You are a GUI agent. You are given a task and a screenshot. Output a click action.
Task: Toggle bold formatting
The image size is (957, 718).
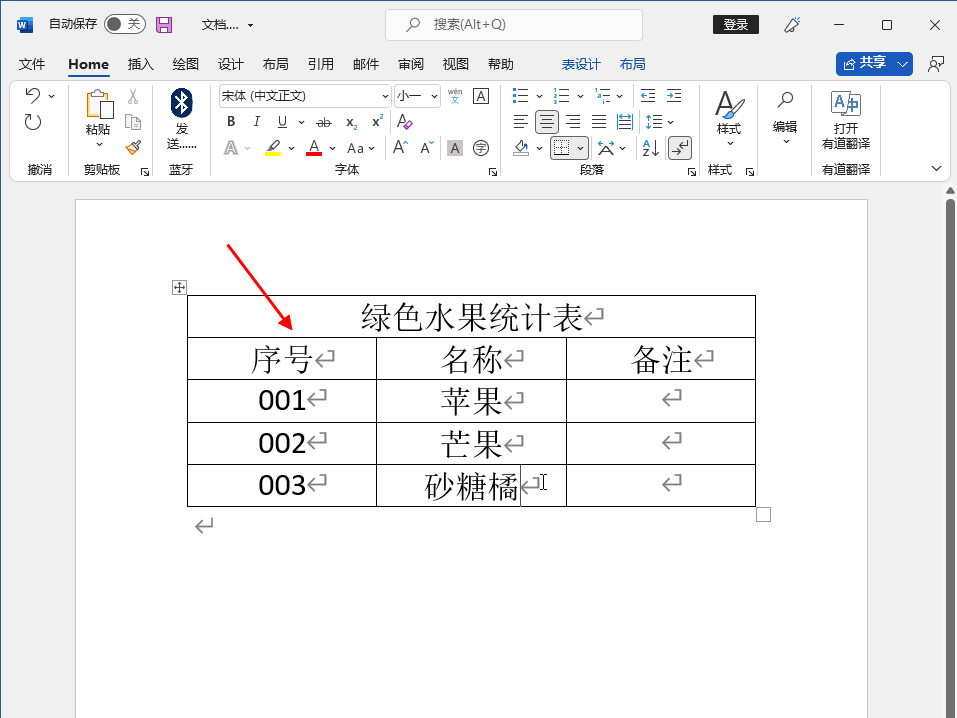pyautogui.click(x=231, y=122)
